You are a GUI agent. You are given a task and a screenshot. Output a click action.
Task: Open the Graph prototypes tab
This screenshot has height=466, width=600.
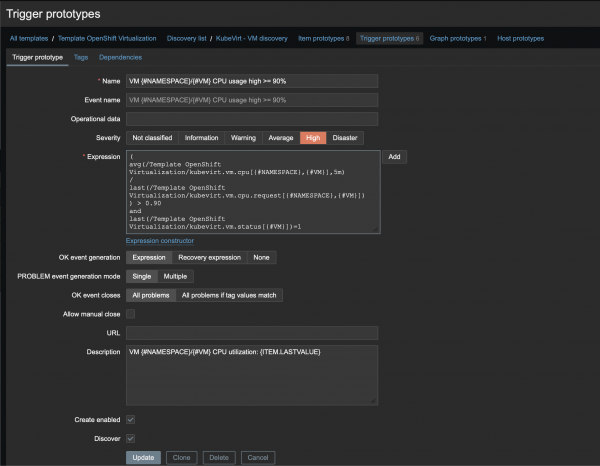point(458,38)
